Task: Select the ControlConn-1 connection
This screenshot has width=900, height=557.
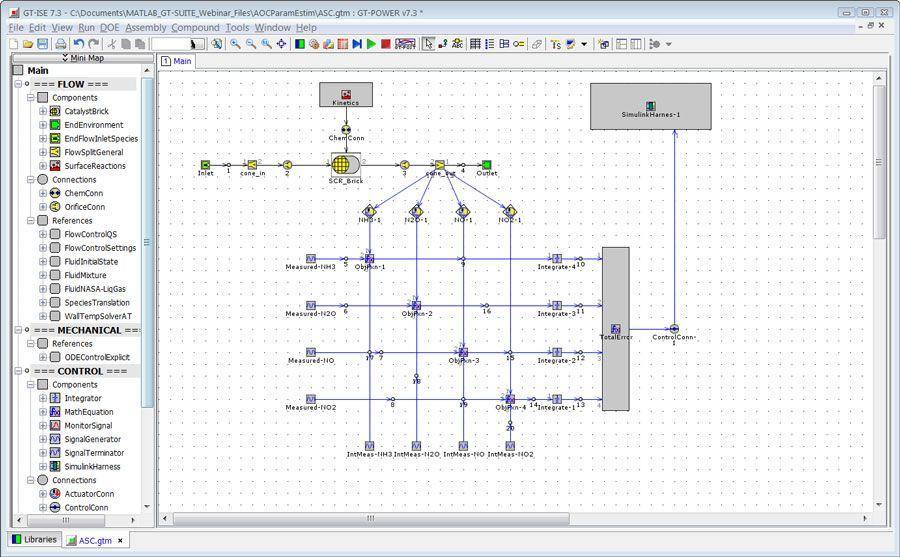Action: point(674,329)
